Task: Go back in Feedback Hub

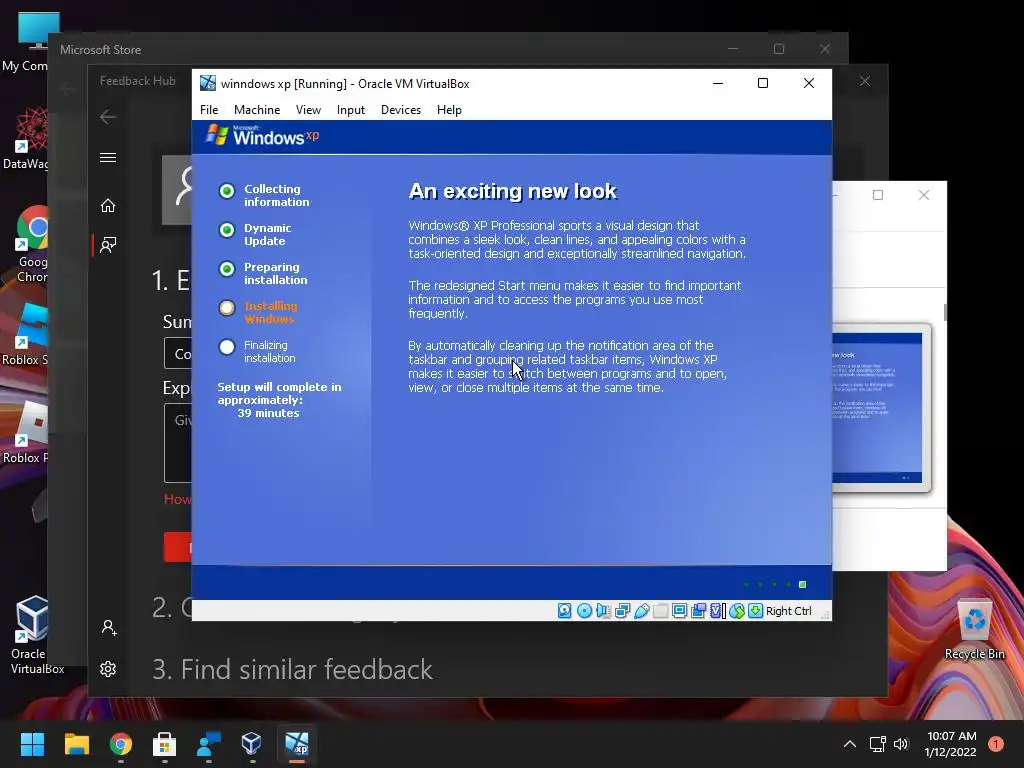Action: pyautogui.click(x=108, y=117)
